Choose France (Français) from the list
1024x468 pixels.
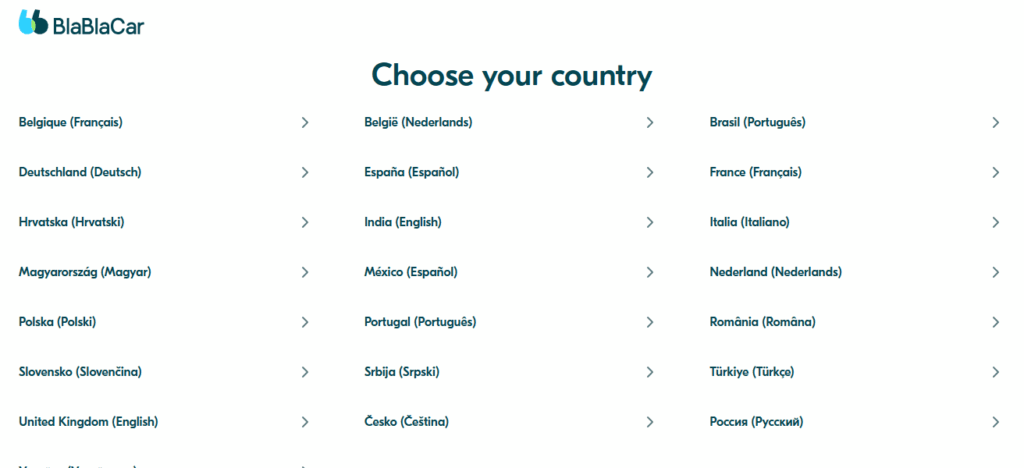coord(755,172)
